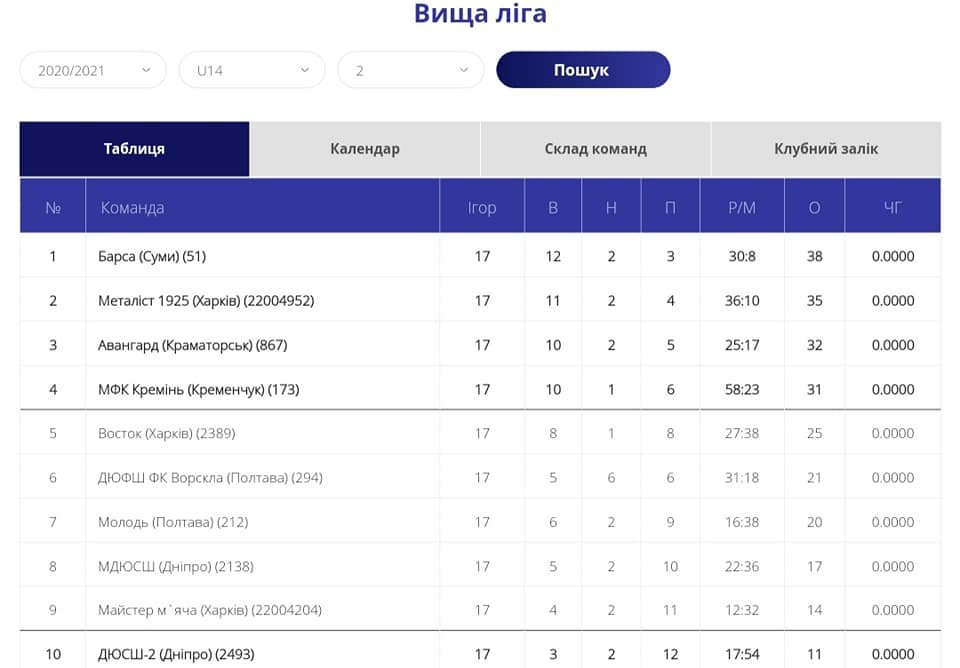This screenshot has height=668, width=960.
Task: Click the Команда column header
Action: [132, 207]
